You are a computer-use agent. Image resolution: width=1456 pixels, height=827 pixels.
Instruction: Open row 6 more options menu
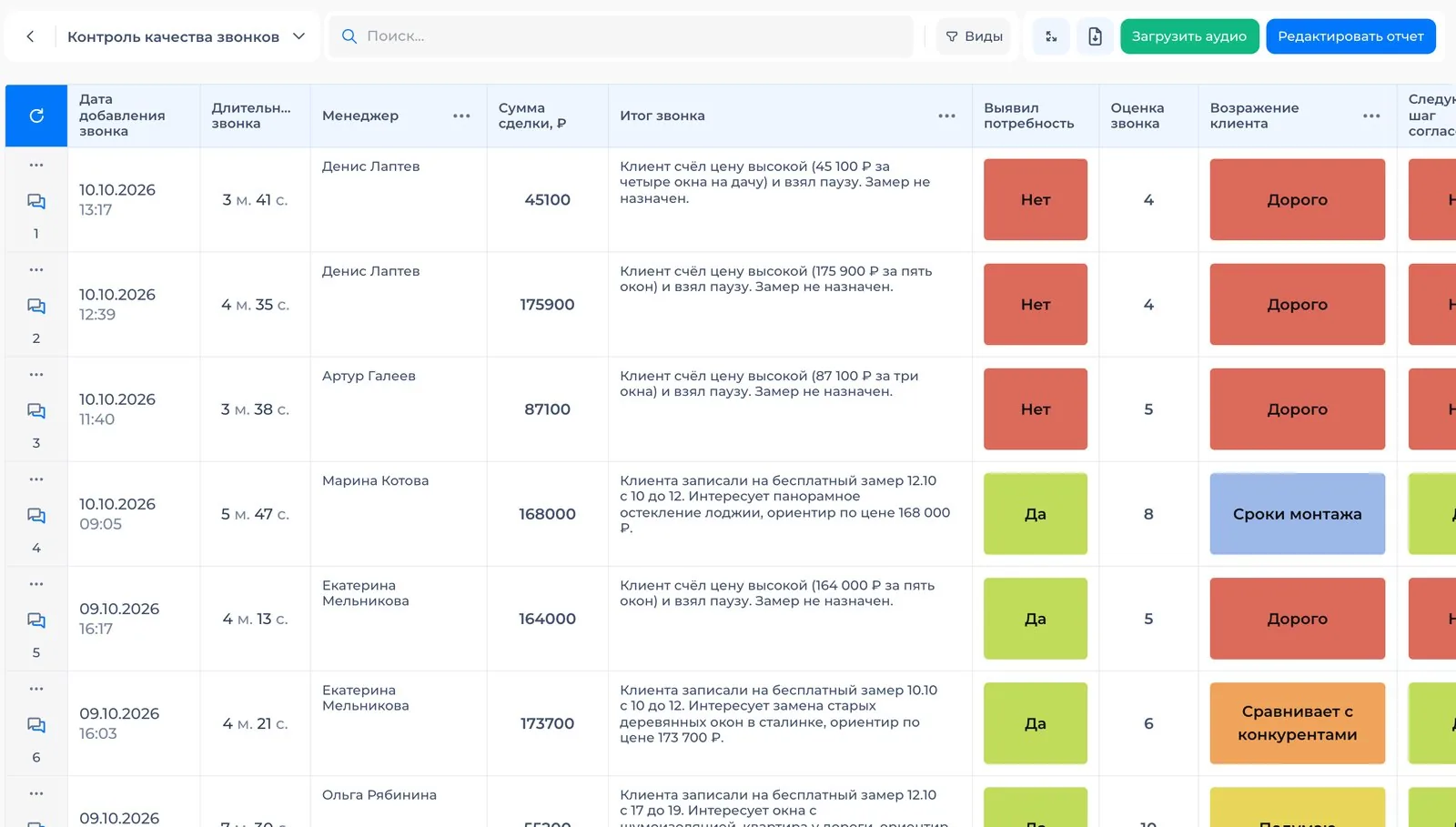(x=36, y=688)
